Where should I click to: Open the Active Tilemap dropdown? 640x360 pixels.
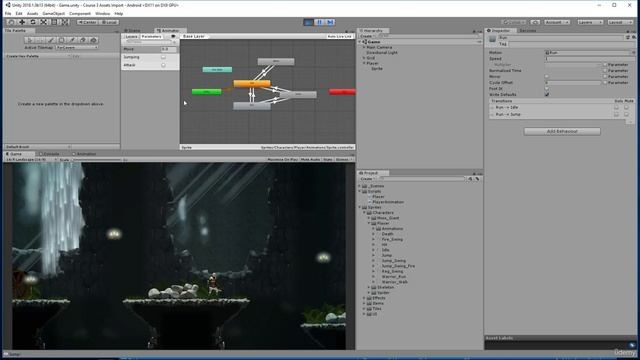click(77, 47)
